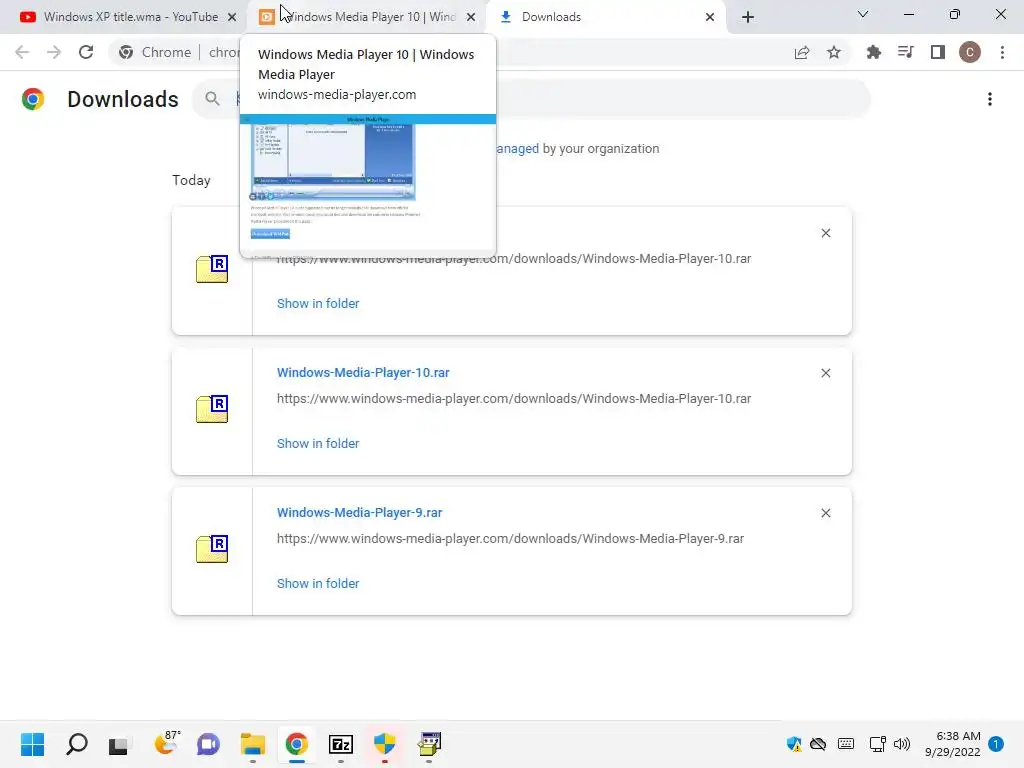
Task: Remove the first Windows-Media-Player-10.rar entry
Action: click(825, 233)
